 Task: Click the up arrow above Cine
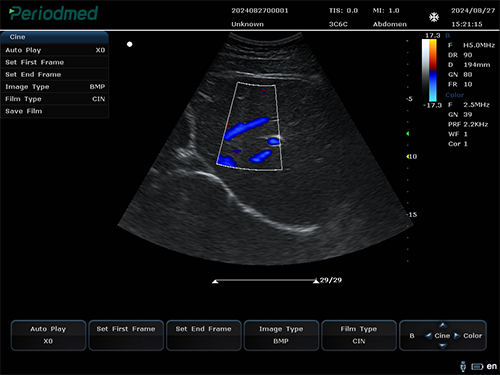(442, 325)
